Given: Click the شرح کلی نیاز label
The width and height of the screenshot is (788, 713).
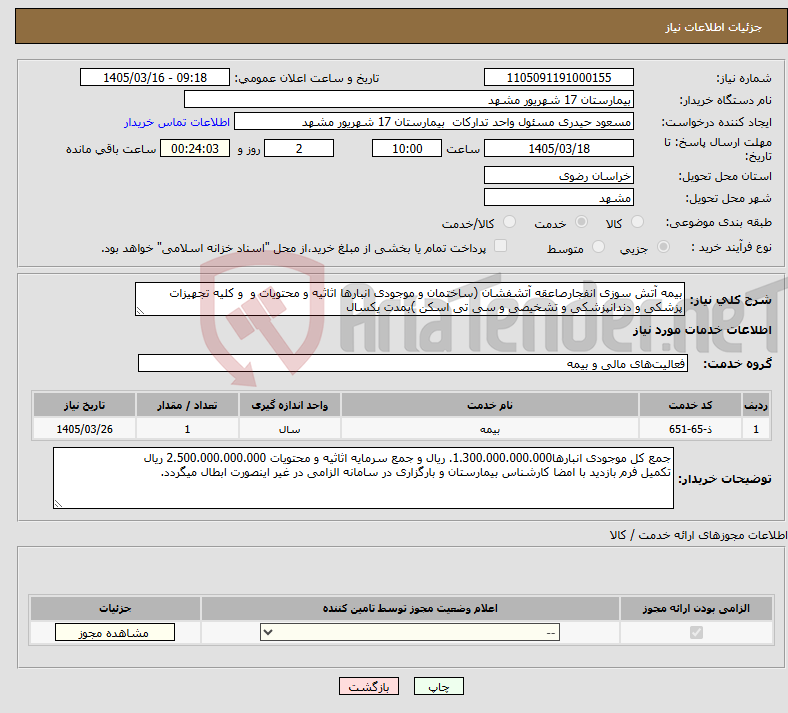Looking at the screenshot, I should pos(730,300).
